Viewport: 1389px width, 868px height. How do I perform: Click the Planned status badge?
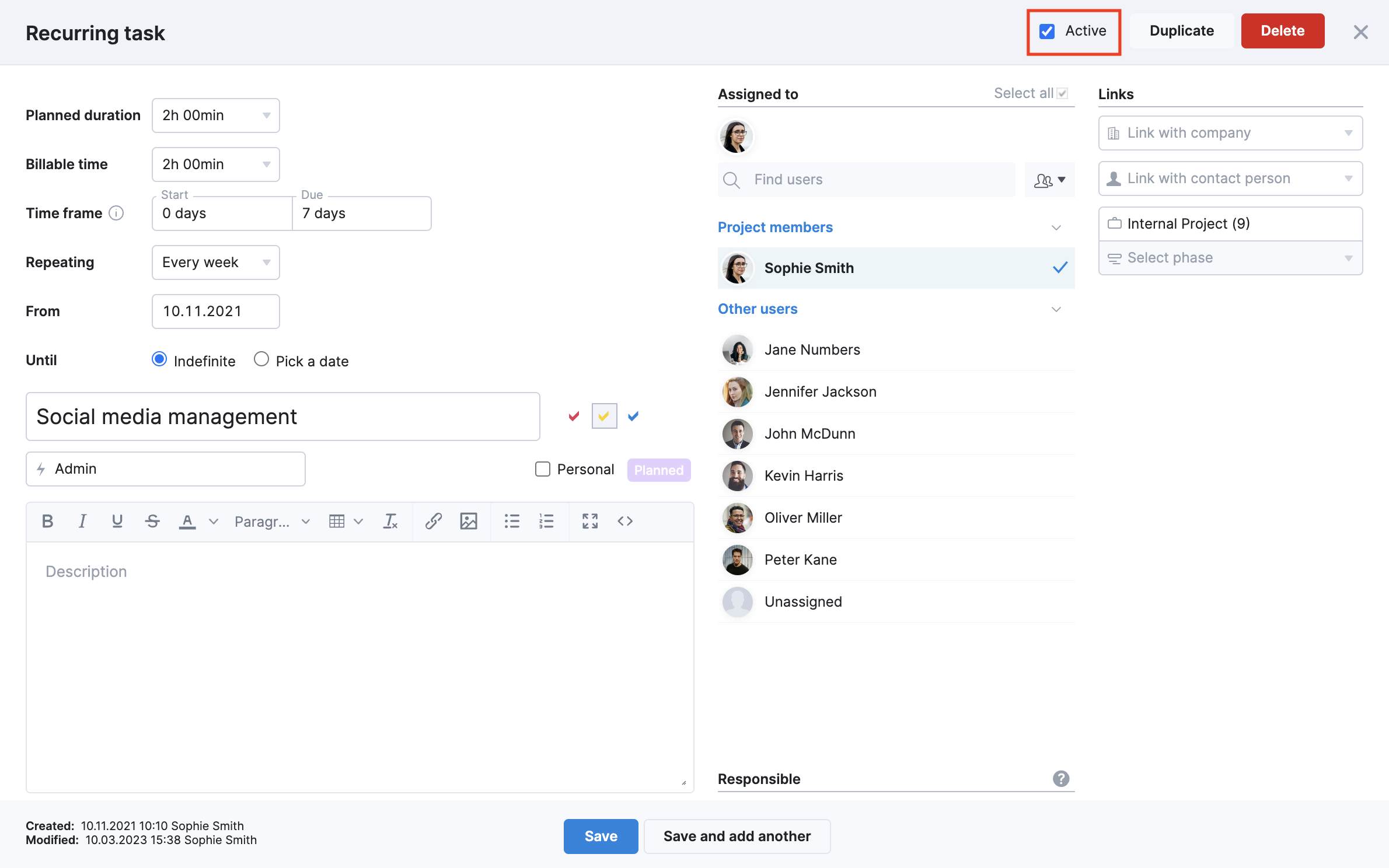click(x=659, y=470)
